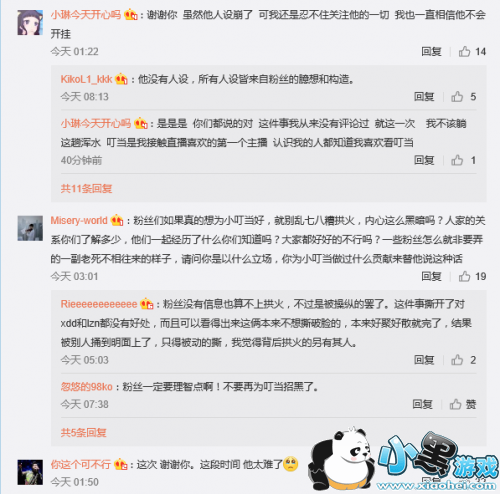Expand the 共11条回复 reply thread
This screenshot has width=500, height=494.
(x=86, y=189)
